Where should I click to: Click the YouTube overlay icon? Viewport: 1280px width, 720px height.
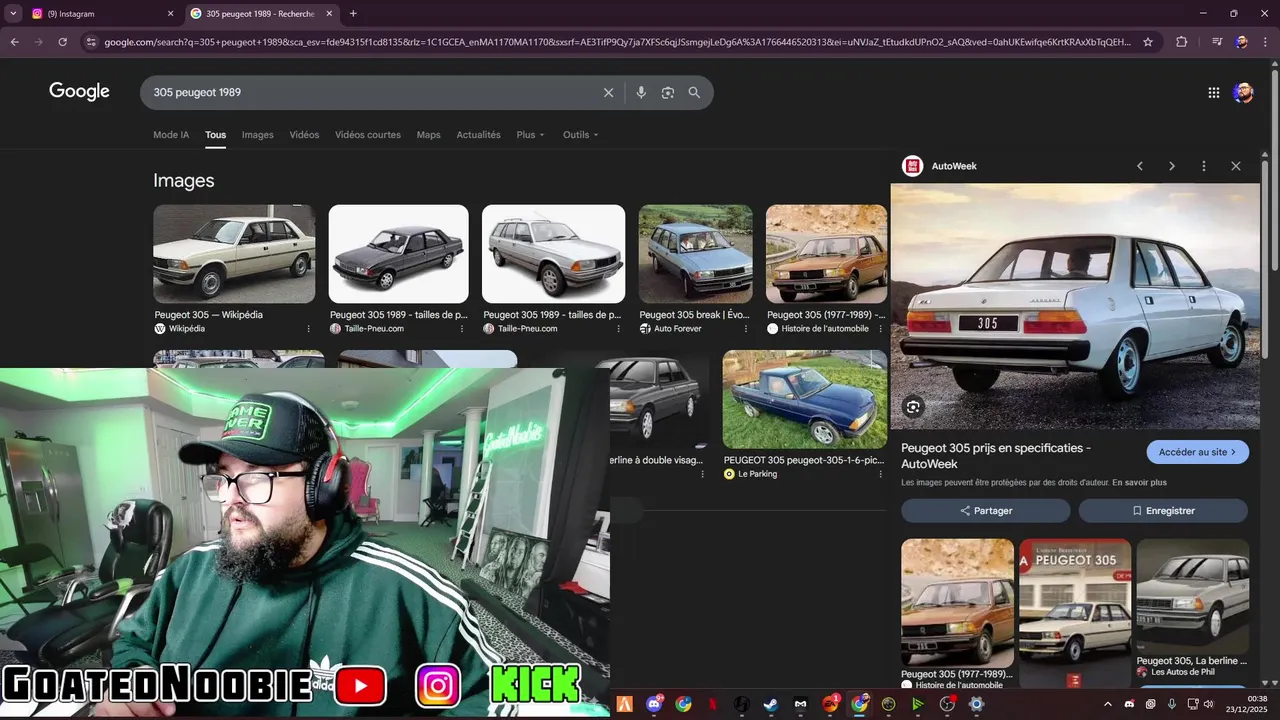360,686
